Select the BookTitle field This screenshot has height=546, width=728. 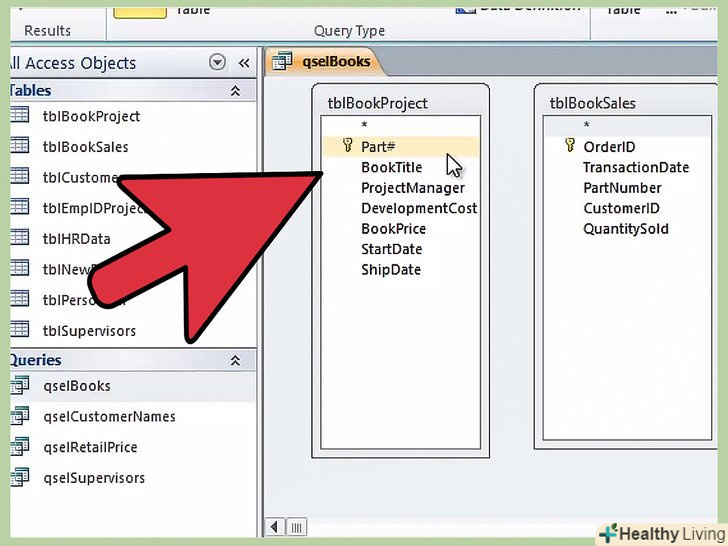coord(392,167)
